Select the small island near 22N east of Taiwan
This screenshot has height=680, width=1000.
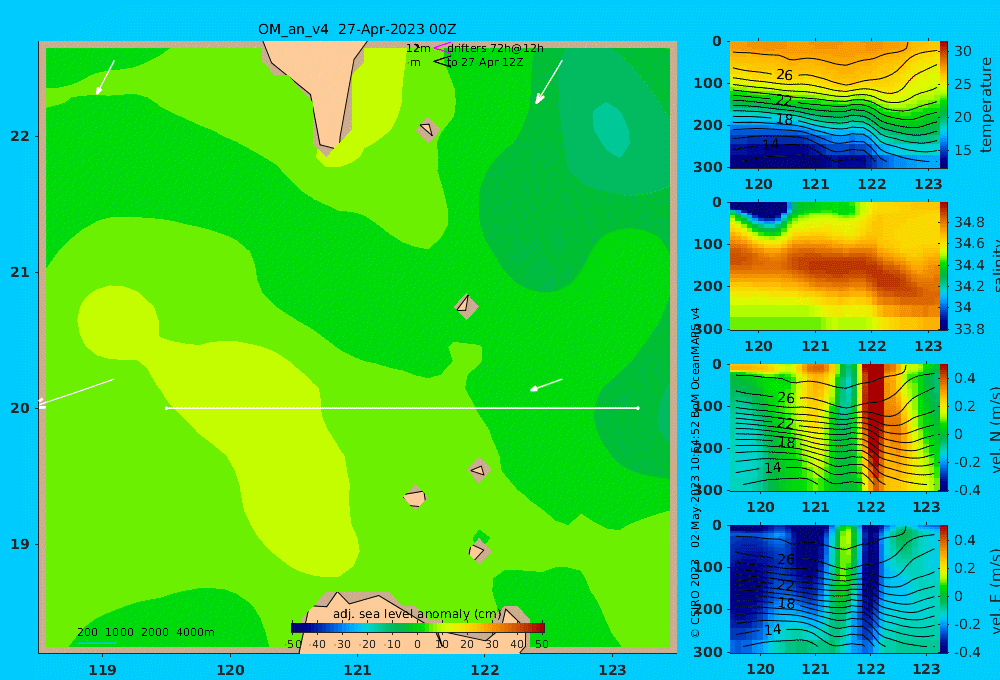point(428,130)
